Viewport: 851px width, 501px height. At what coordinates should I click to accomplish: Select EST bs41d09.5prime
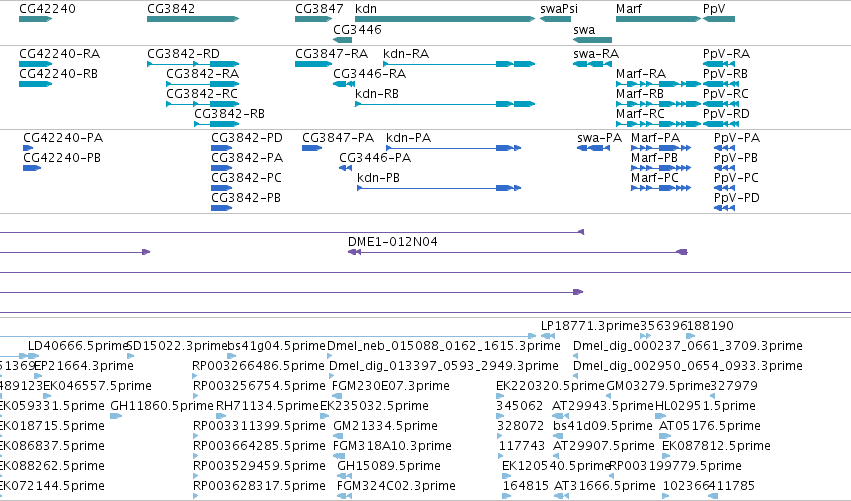tap(558, 436)
